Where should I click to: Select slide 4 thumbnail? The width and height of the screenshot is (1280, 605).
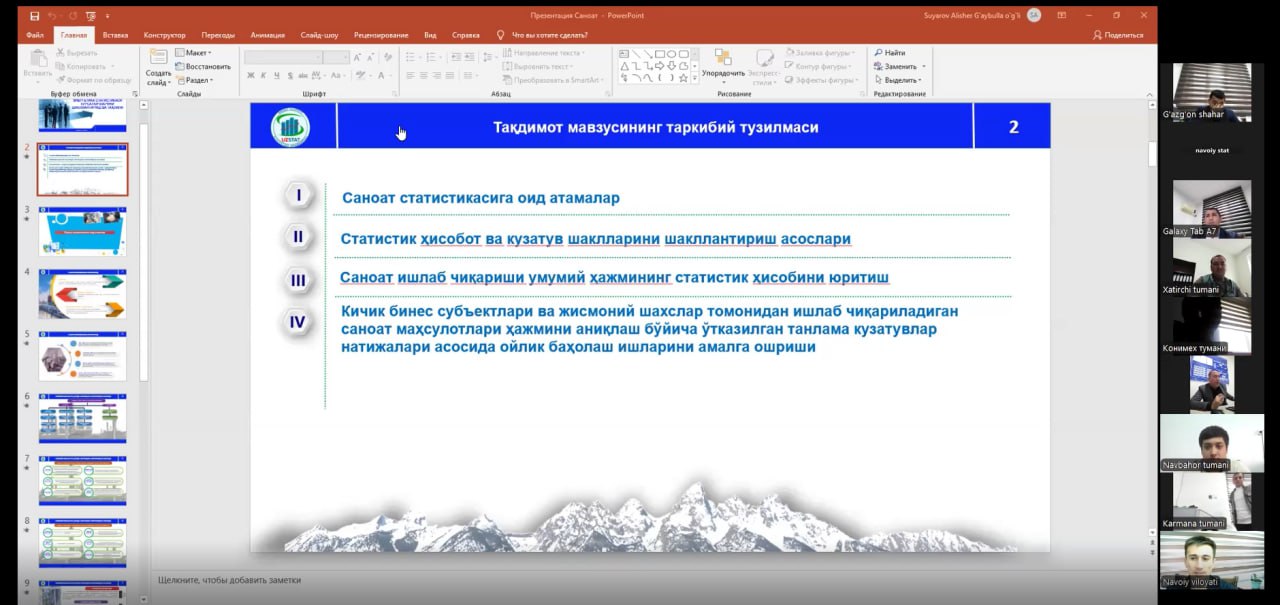pyautogui.click(x=82, y=294)
